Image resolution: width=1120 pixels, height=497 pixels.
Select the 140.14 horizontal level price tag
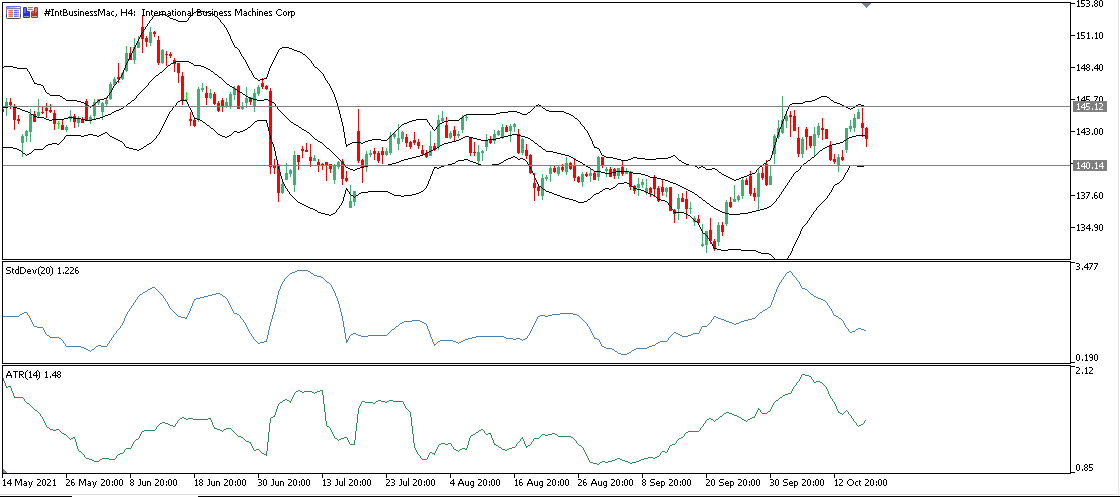(x=1091, y=166)
